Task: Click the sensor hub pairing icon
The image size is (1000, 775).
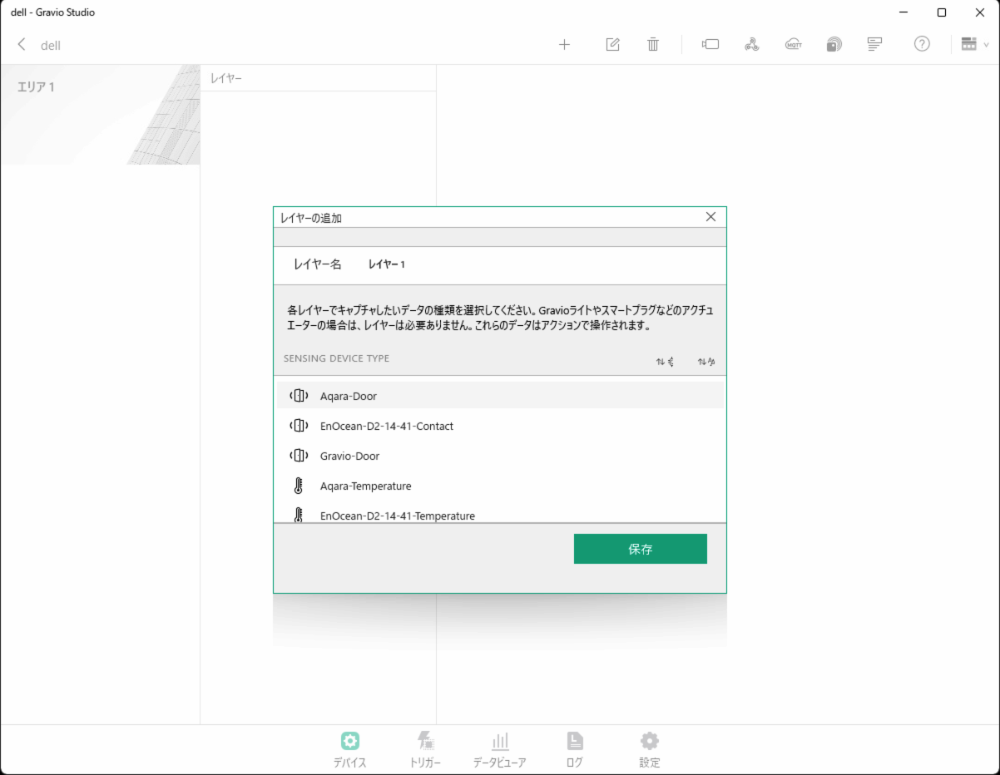Action: pos(752,44)
